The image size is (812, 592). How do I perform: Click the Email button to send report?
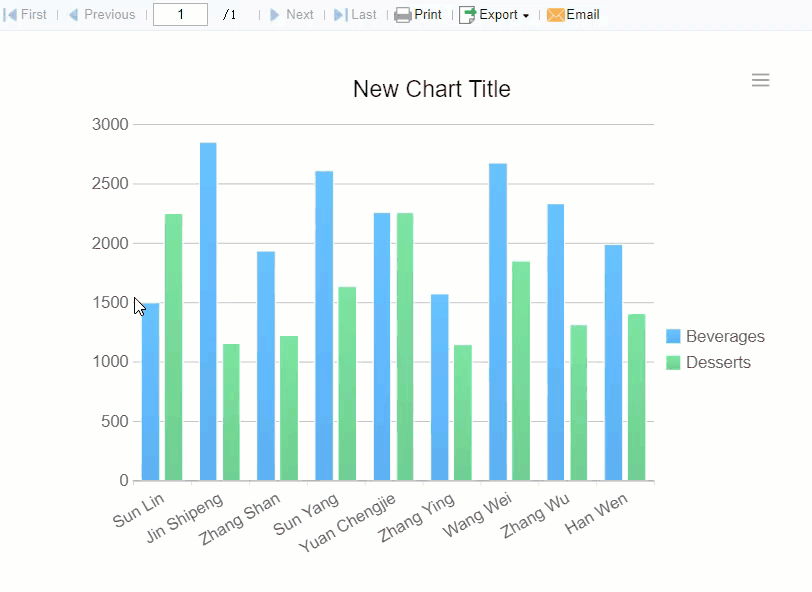(573, 14)
